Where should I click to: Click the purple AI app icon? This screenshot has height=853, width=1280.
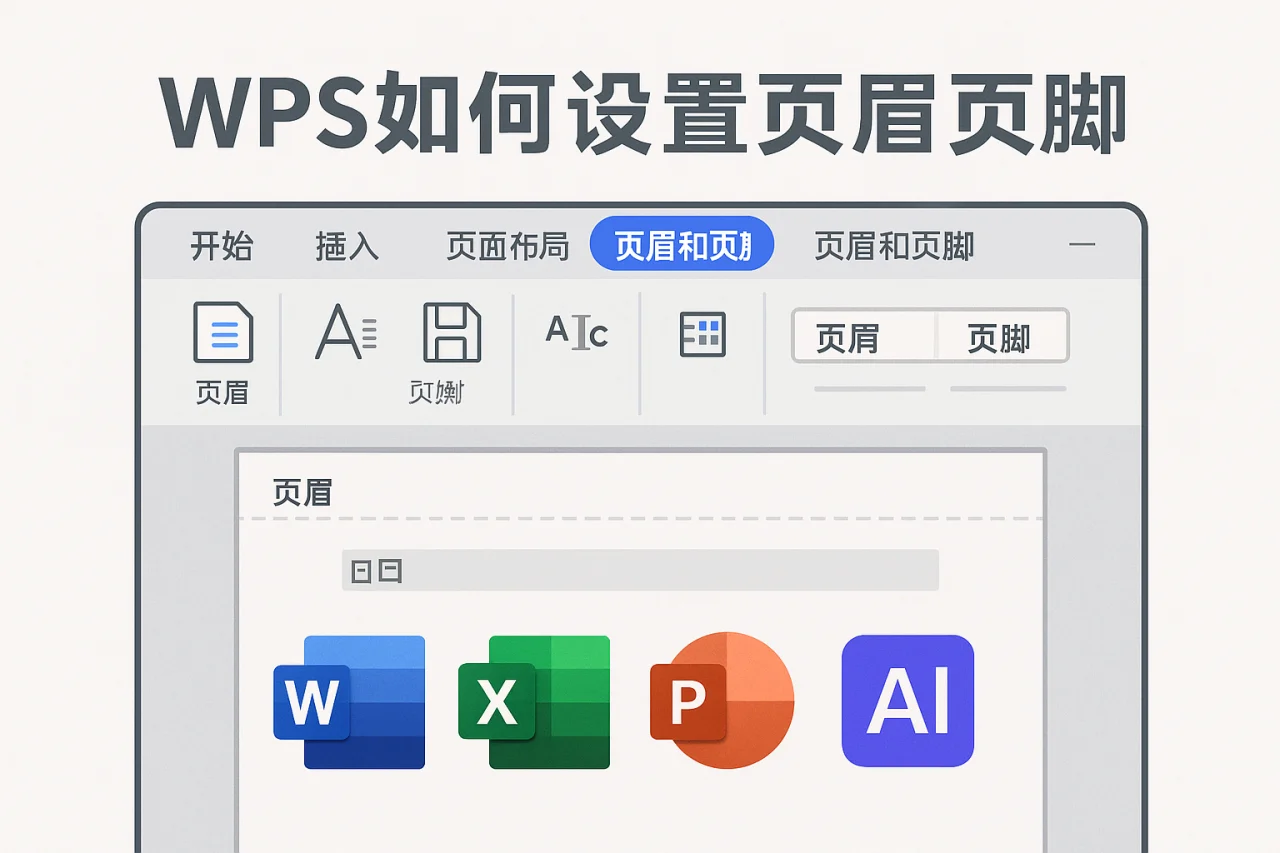[908, 699]
